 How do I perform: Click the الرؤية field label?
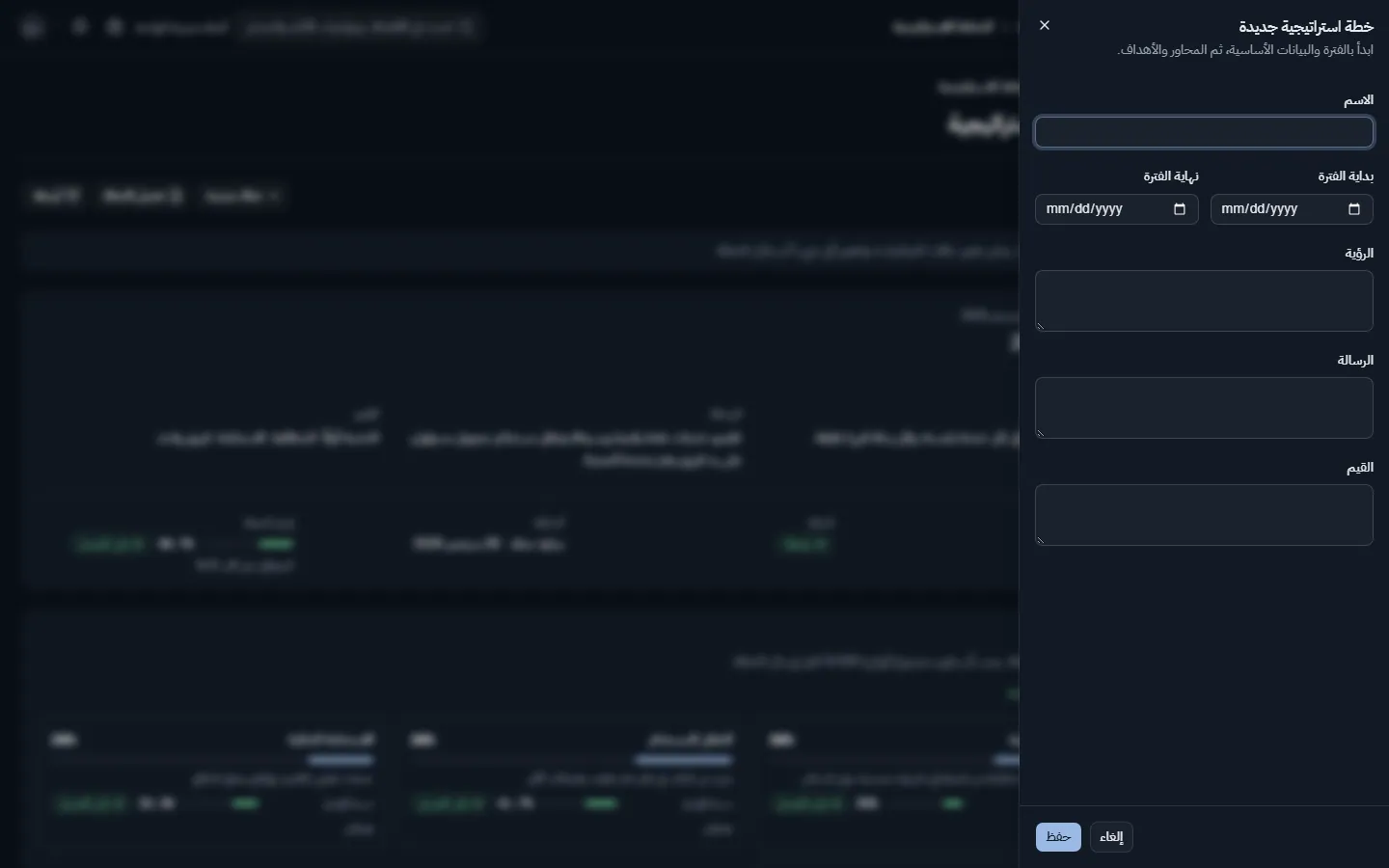(1359, 254)
